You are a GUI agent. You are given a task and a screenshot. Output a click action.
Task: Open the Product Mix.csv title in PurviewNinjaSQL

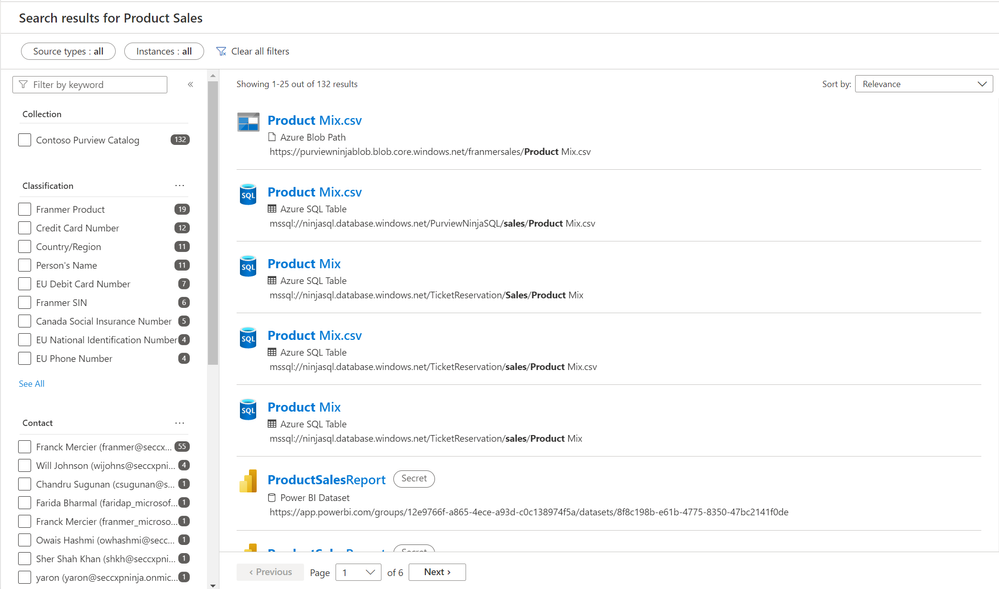315,192
